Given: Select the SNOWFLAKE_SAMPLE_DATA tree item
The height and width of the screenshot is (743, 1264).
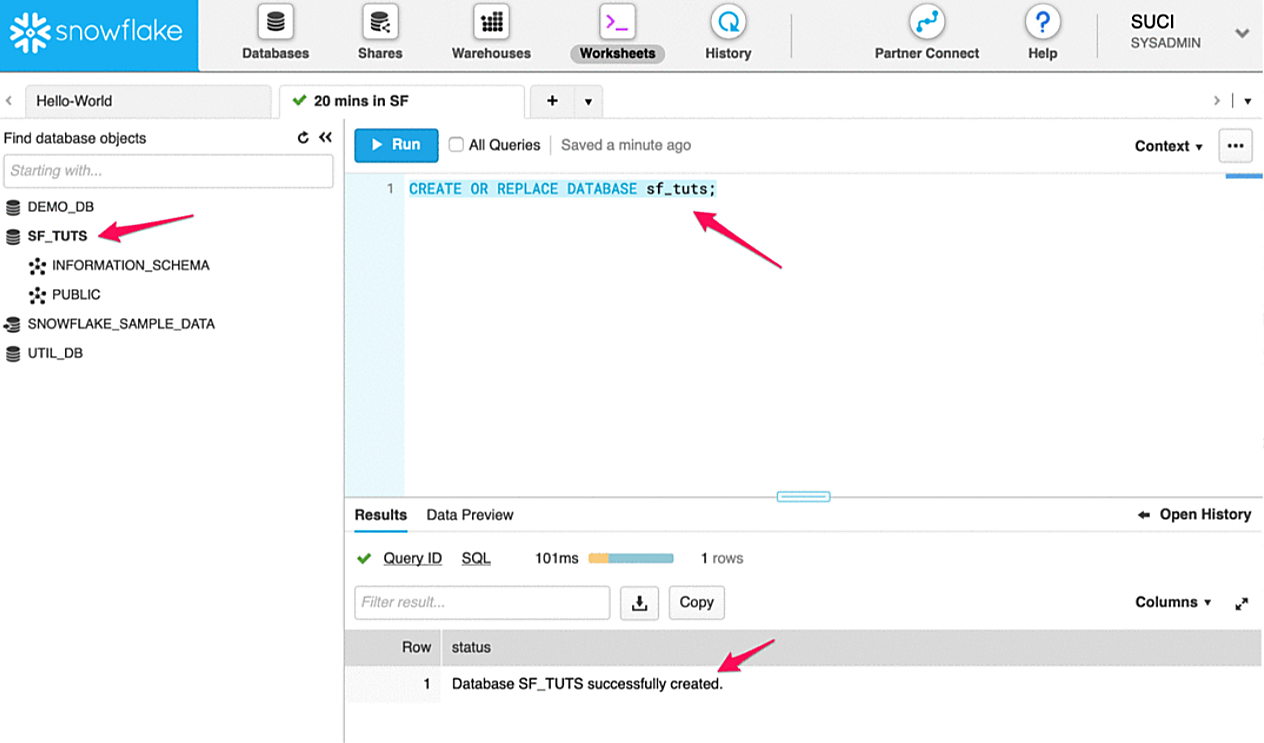Looking at the screenshot, I should pyautogui.click(x=121, y=325).
